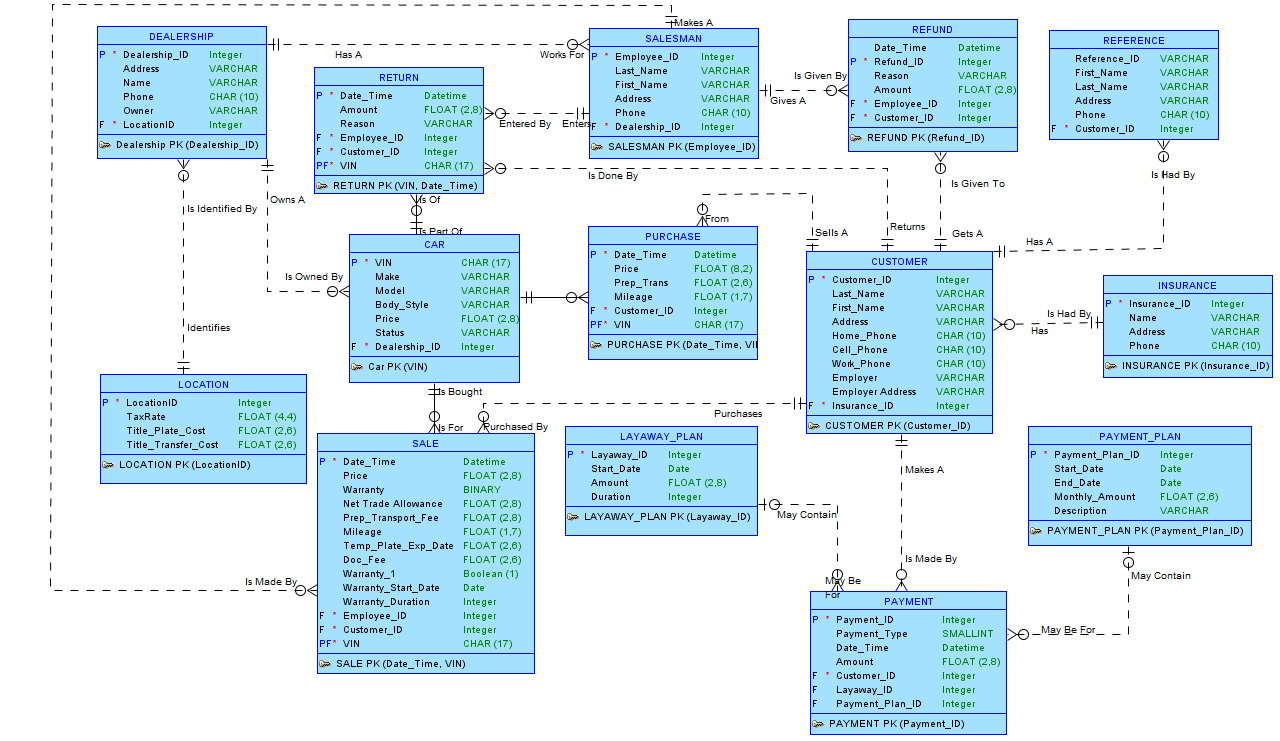Select the REFERENCE entity header
Image resolution: width=1280 pixels, height=741 pixels.
tap(1133, 41)
